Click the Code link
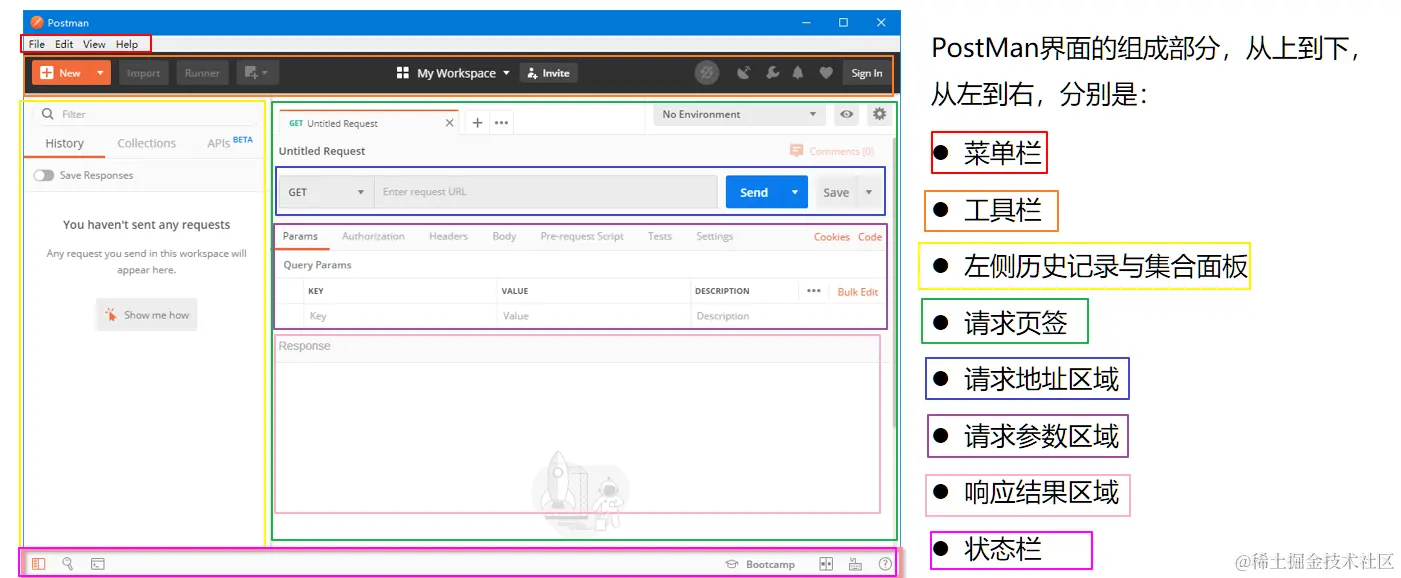1401x578 pixels. 870,237
